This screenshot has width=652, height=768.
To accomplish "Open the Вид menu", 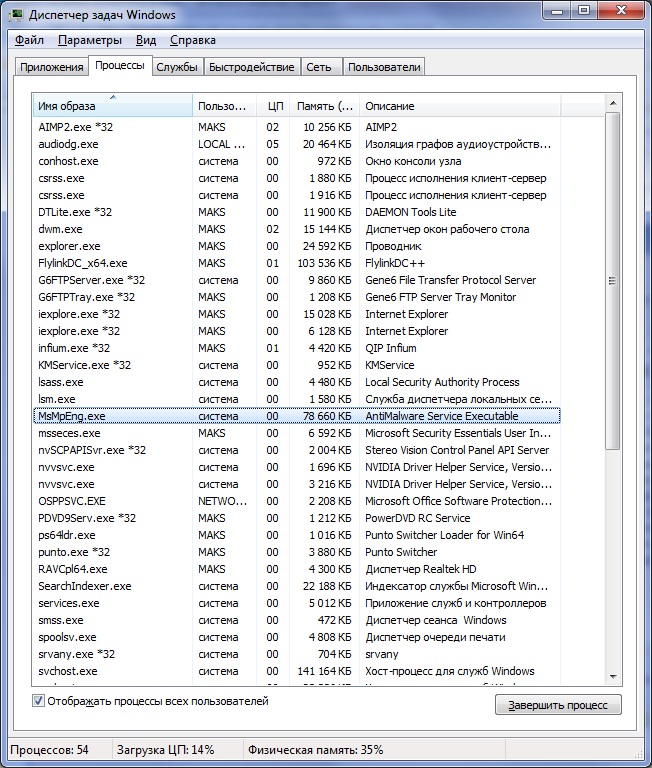I will coord(146,40).
